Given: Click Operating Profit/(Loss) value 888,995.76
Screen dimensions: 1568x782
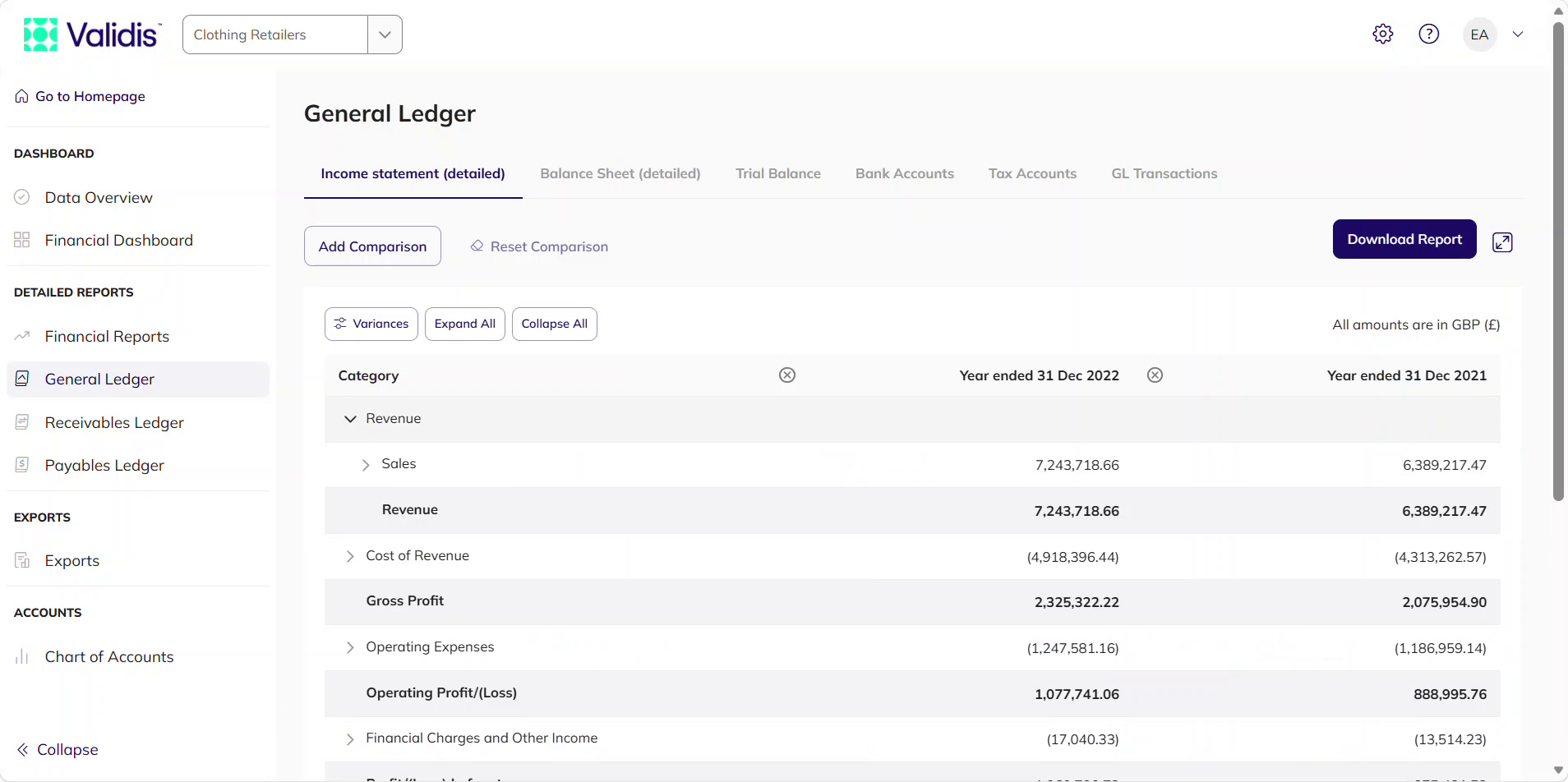Looking at the screenshot, I should click(x=1450, y=694).
